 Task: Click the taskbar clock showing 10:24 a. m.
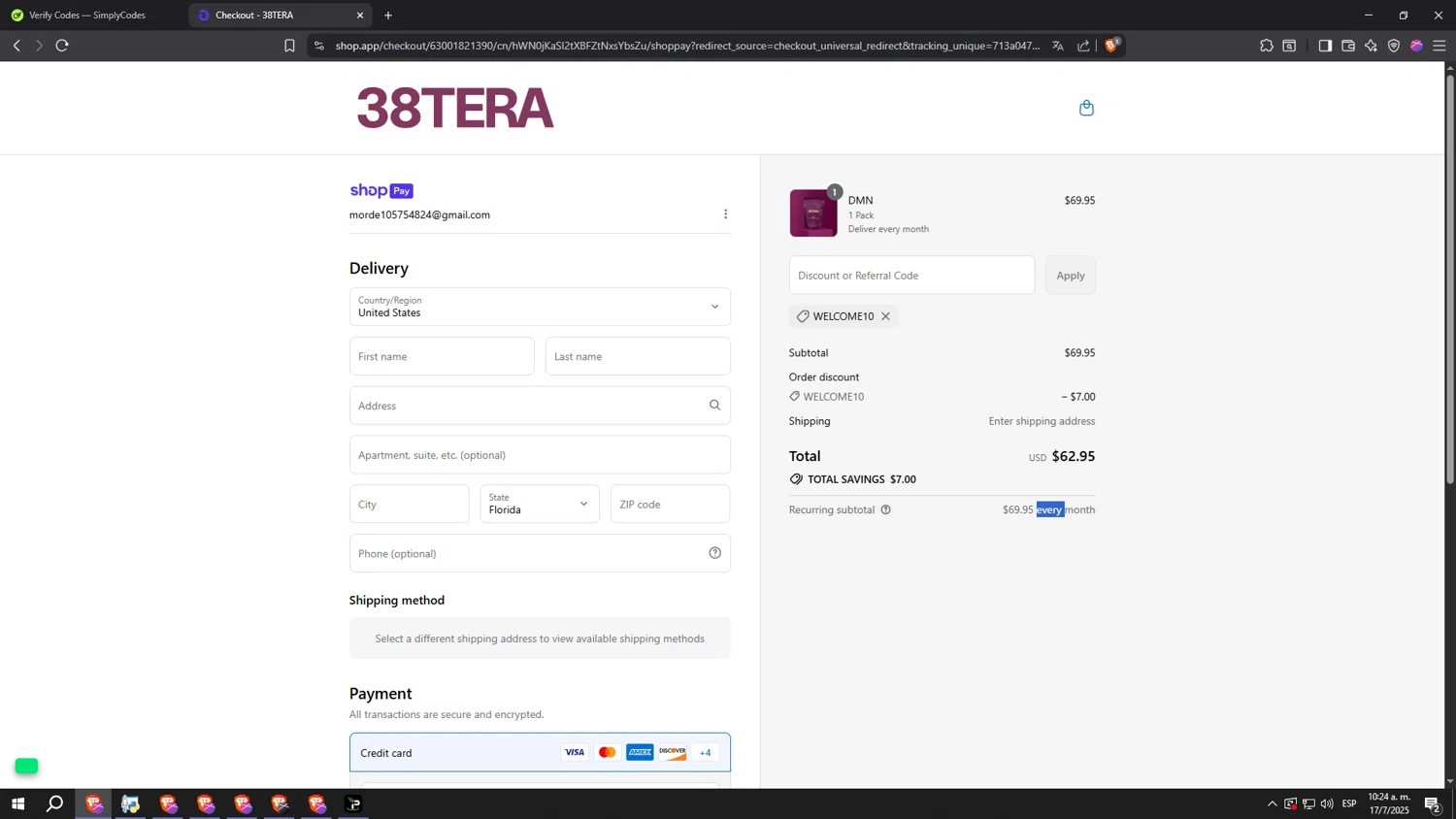tap(1389, 803)
